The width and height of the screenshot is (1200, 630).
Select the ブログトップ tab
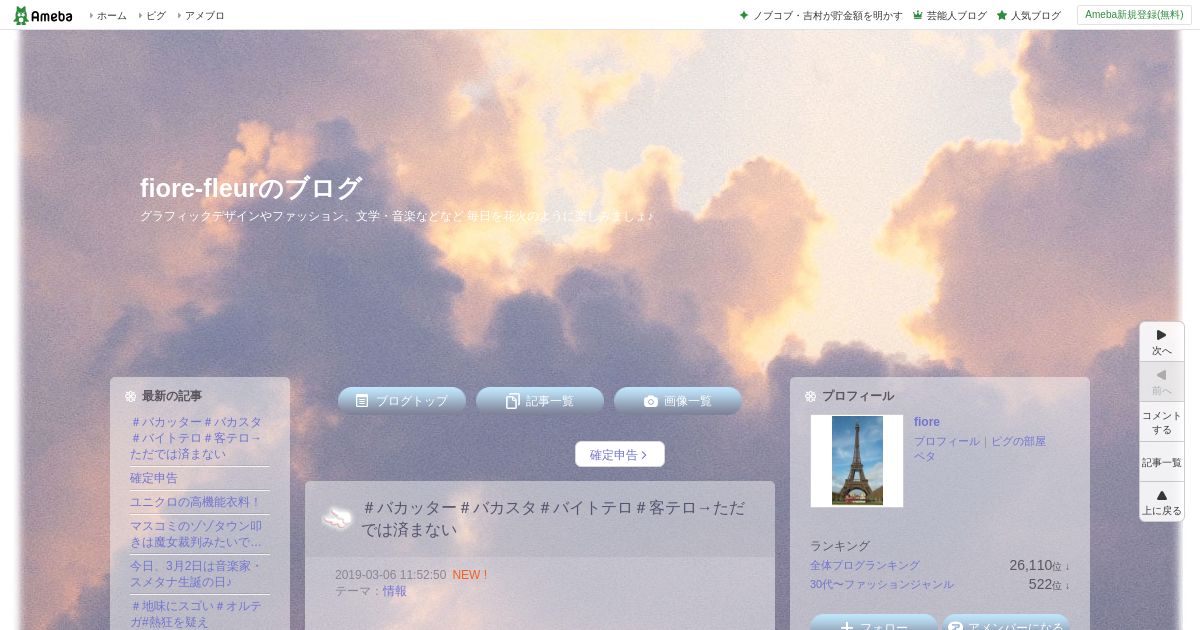[x=402, y=401]
